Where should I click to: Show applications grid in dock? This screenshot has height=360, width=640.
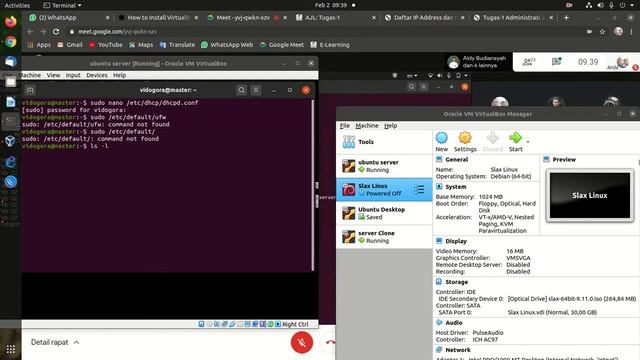(11, 349)
